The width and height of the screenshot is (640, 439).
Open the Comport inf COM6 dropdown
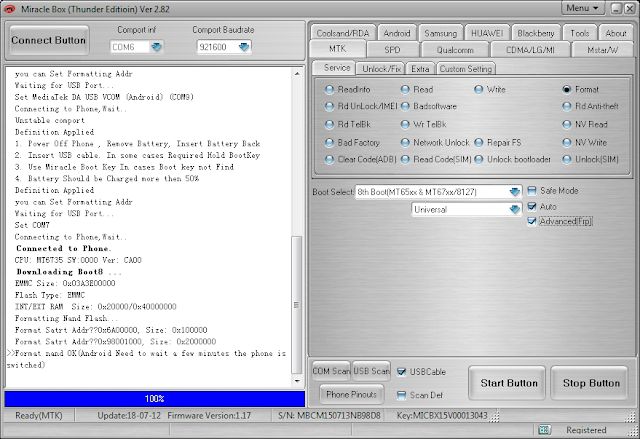pyautogui.click(x=156, y=47)
